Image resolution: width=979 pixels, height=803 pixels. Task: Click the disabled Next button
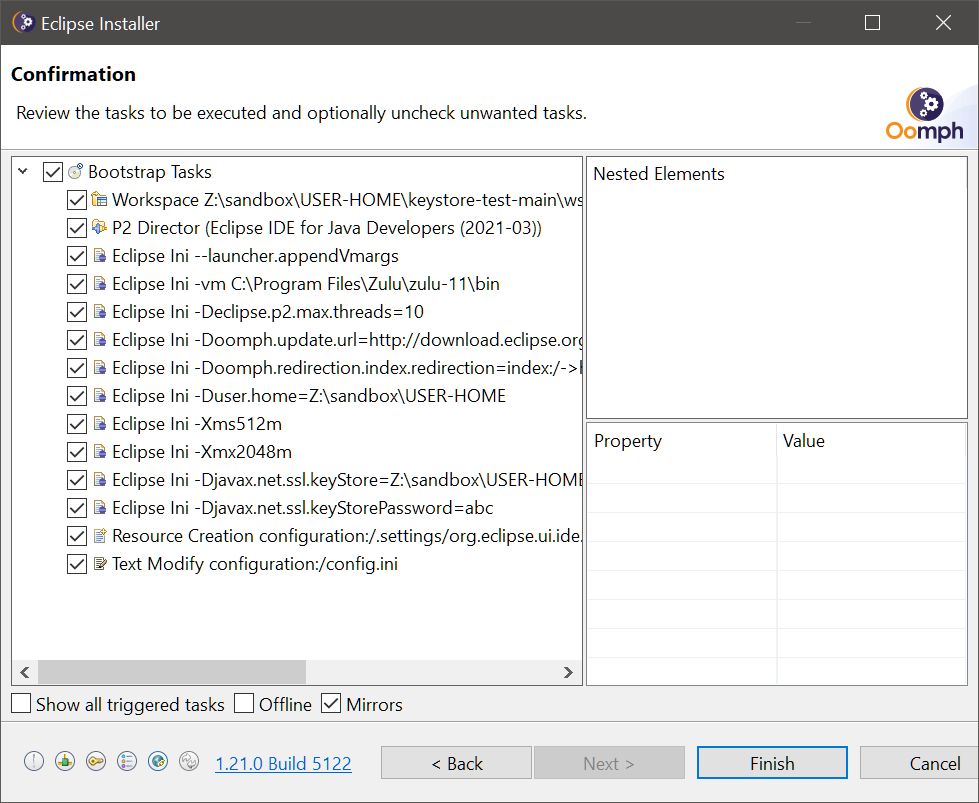(609, 762)
